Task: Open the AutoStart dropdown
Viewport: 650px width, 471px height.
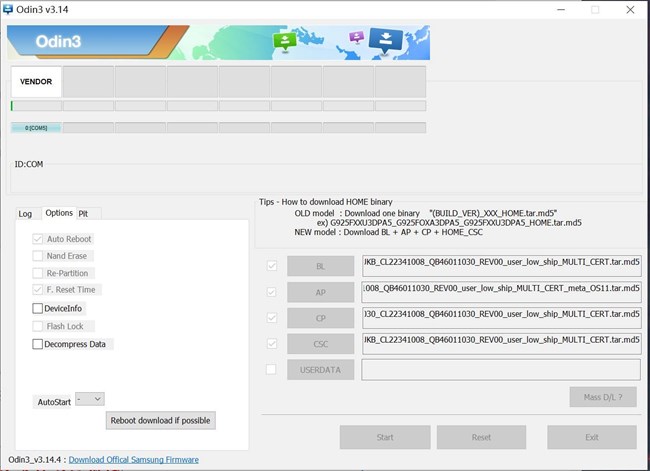Action: pos(90,399)
